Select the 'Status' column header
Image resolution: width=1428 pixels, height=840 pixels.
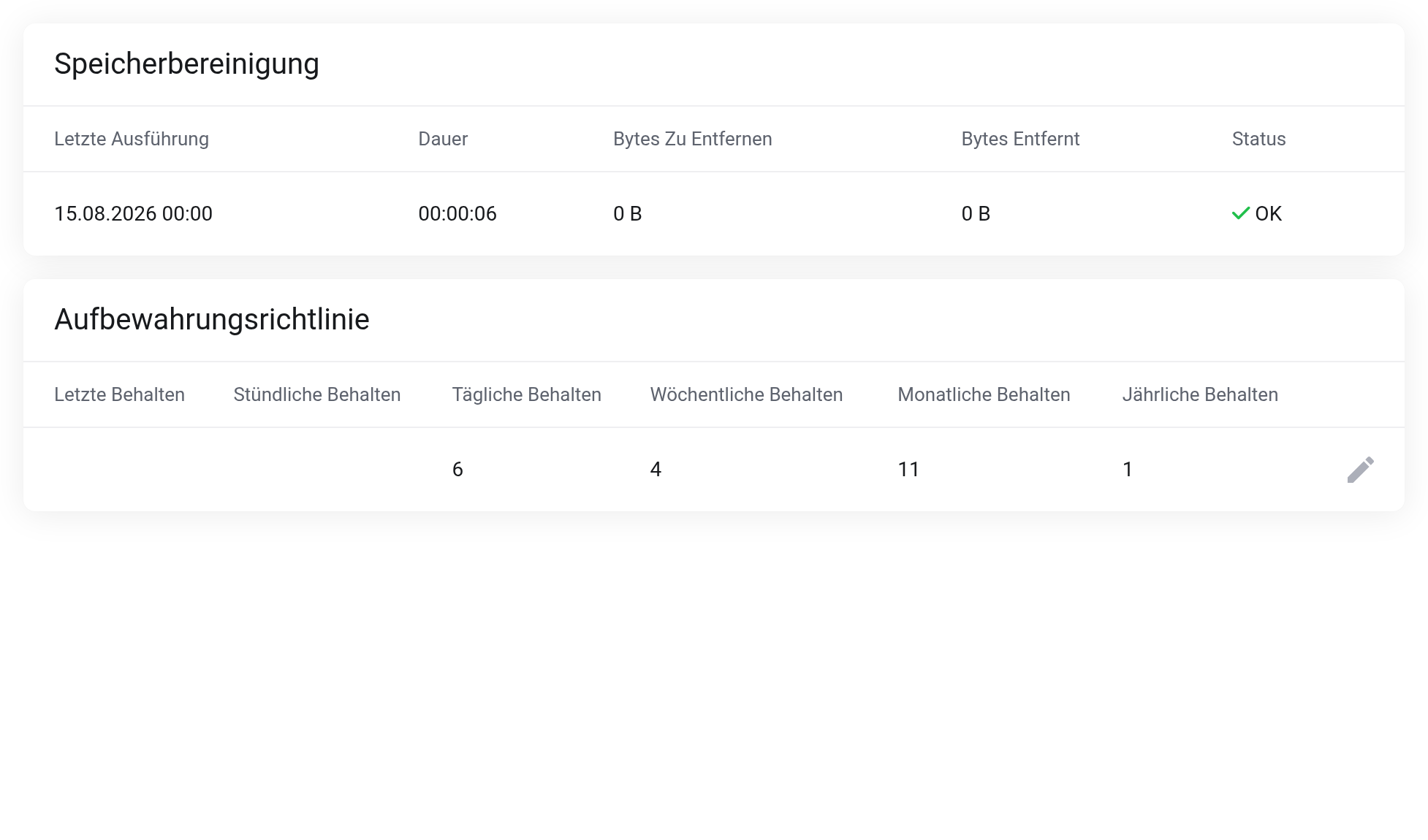1258,139
